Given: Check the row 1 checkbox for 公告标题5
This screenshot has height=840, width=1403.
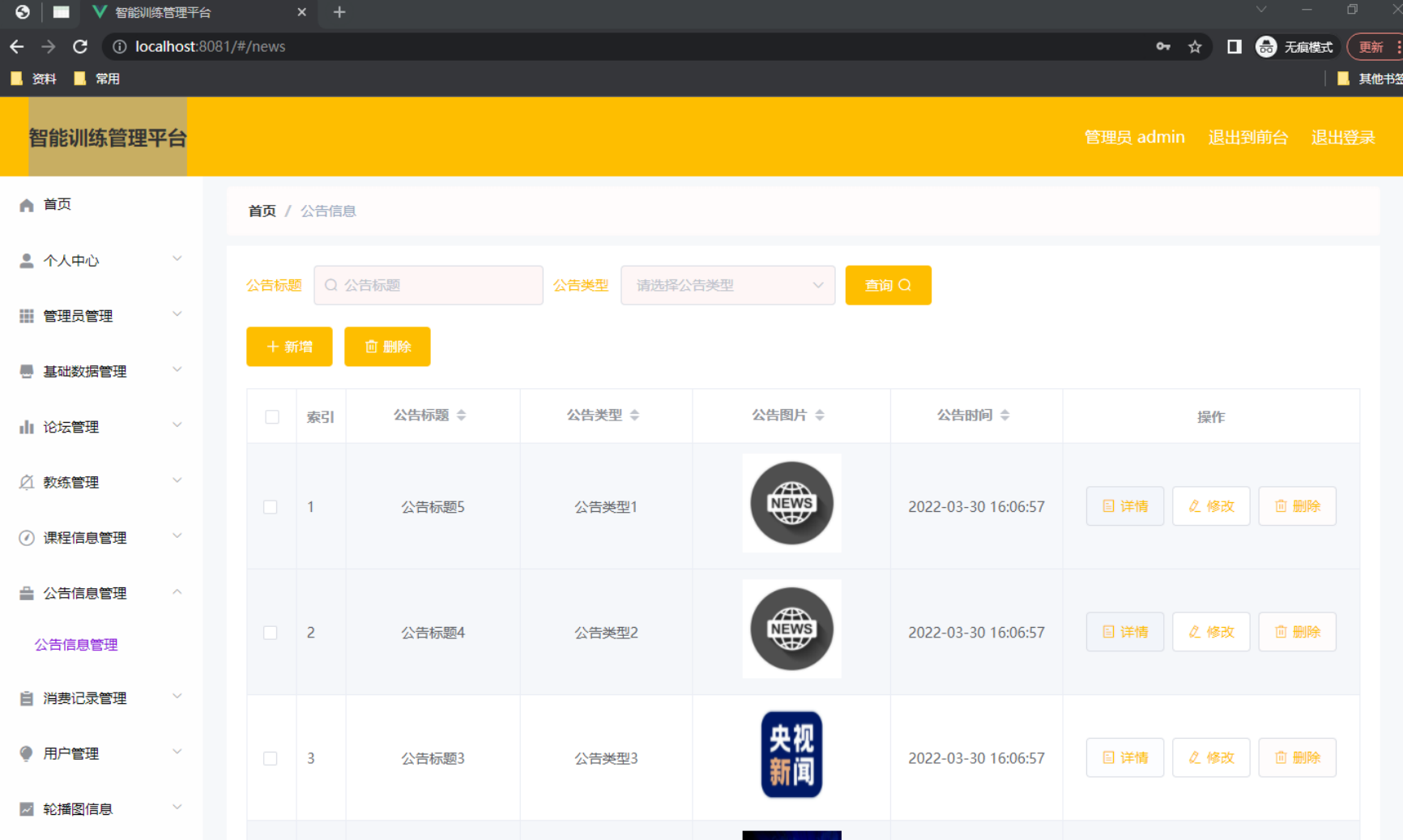Looking at the screenshot, I should coord(271,507).
